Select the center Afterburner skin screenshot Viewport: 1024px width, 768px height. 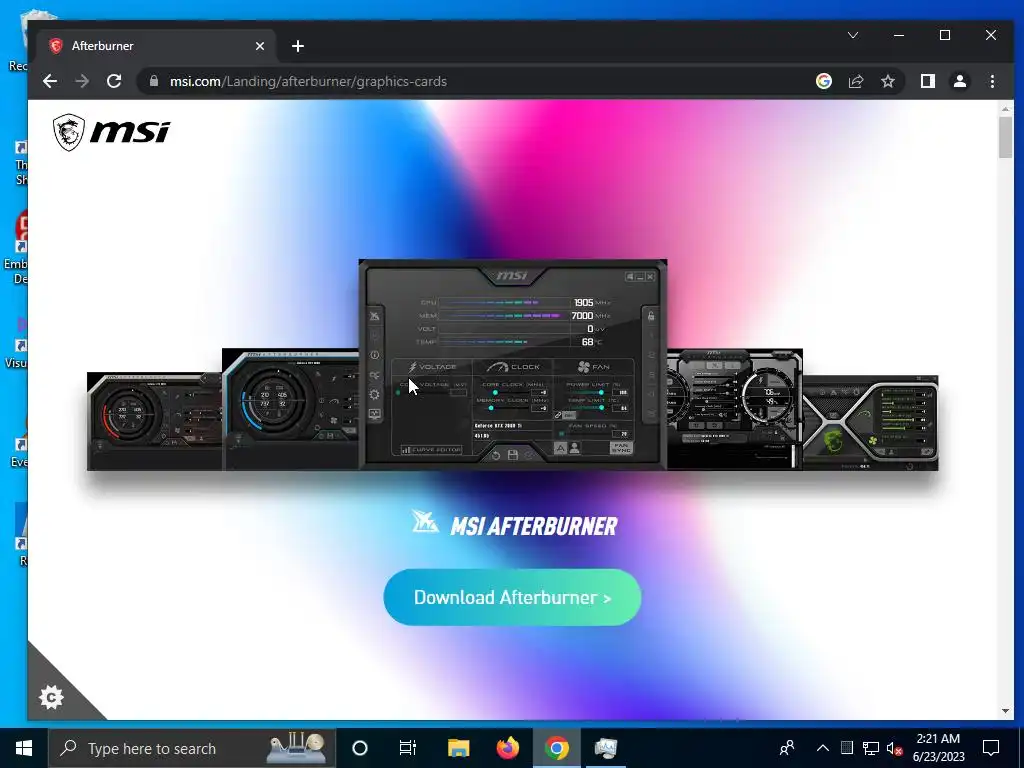click(513, 364)
